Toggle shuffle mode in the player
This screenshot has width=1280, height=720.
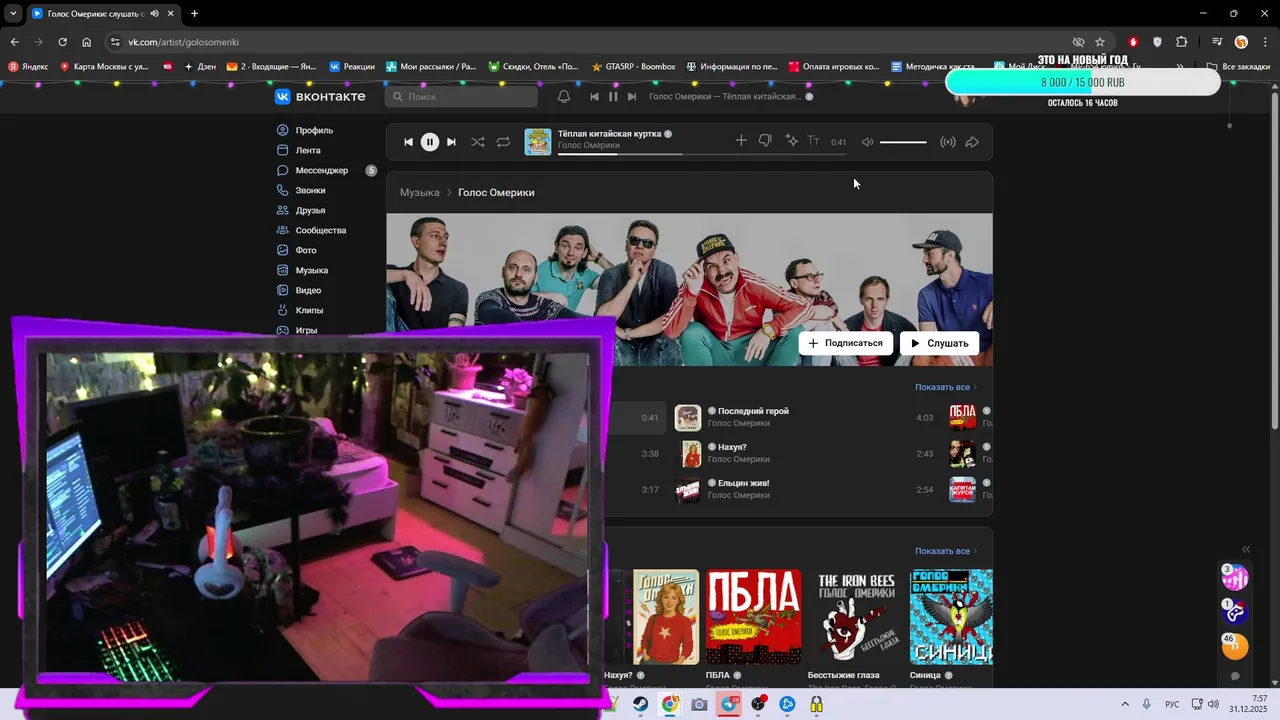(478, 142)
